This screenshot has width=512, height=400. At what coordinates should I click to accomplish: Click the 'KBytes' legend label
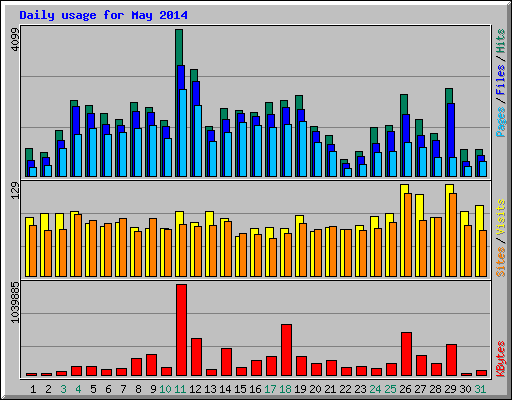tap(501, 359)
